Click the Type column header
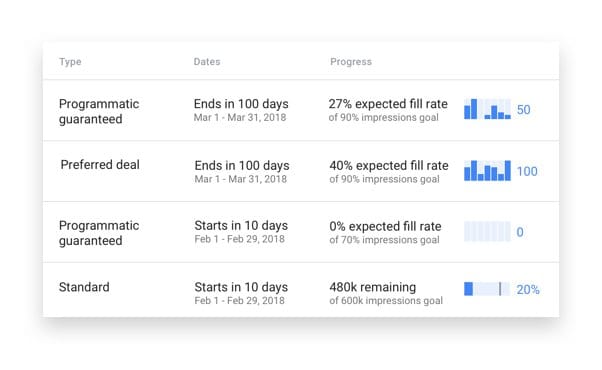Screen dimensions: 602x370 70,62
